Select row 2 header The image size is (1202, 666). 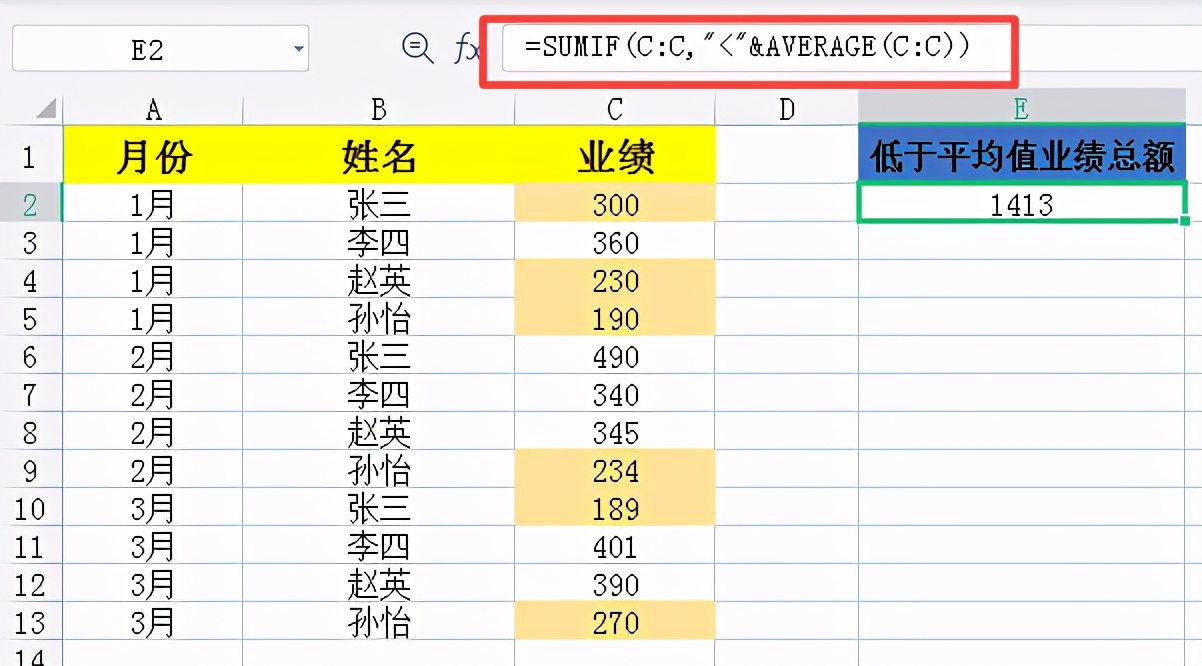(30, 204)
